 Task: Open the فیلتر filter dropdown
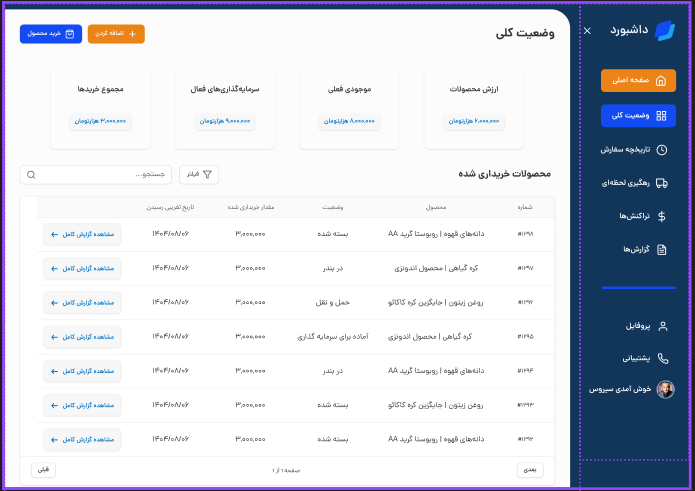(199, 175)
